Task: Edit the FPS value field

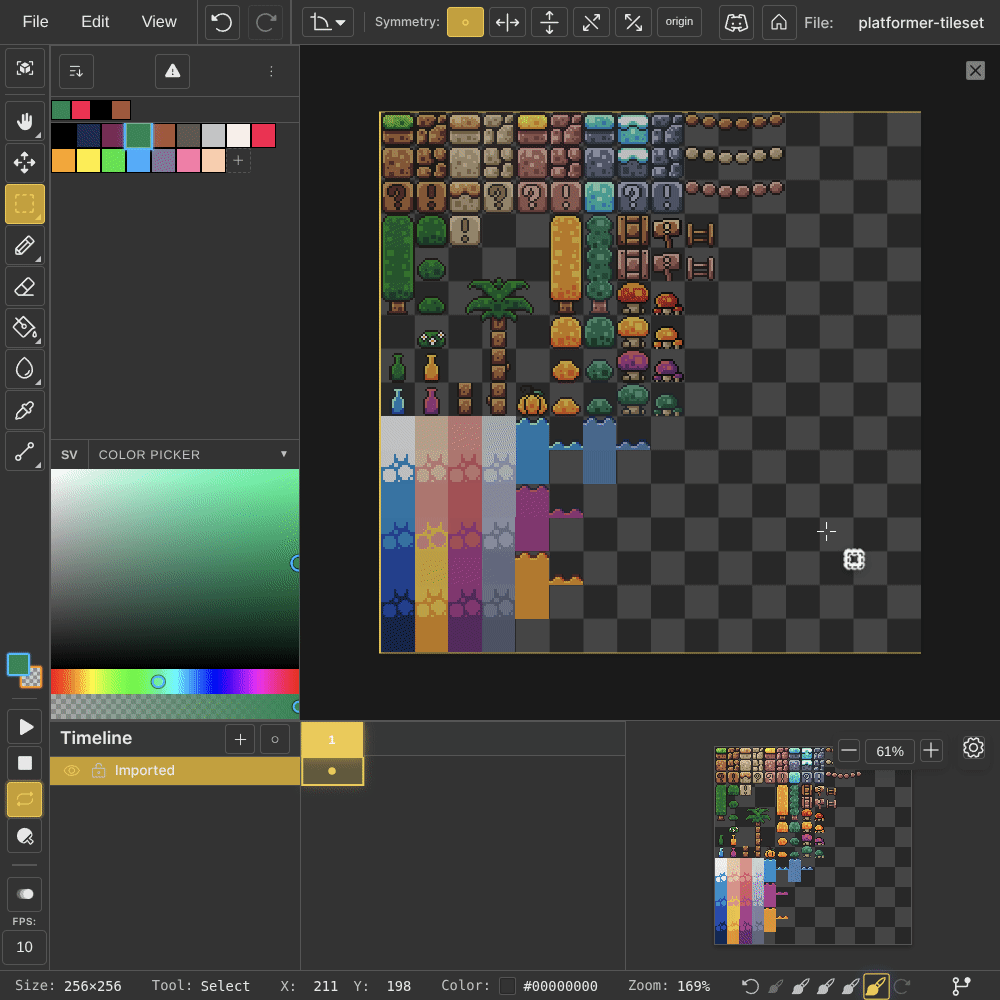Action: [24, 946]
